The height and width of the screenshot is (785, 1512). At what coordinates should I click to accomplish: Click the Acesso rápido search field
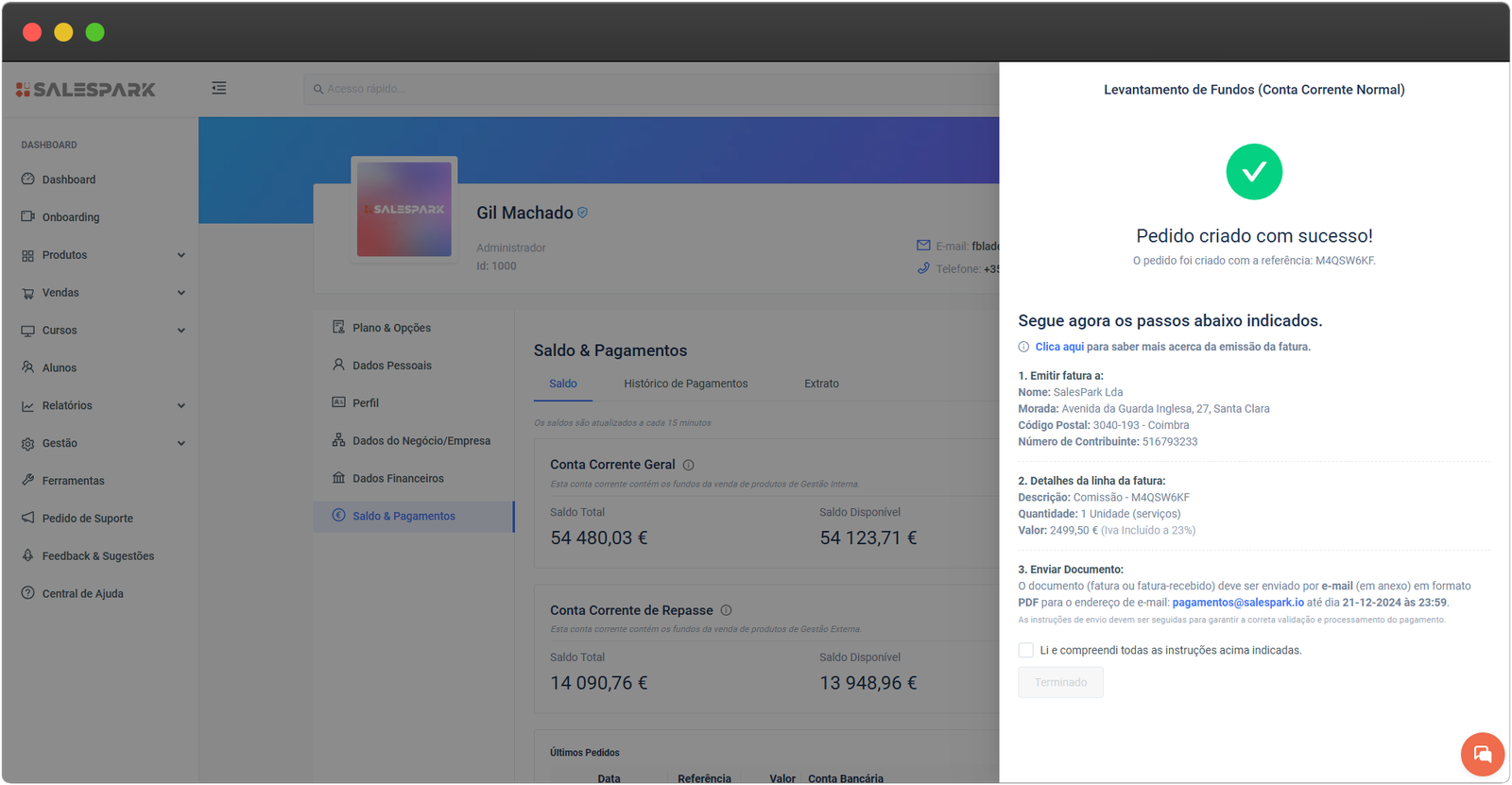[652, 89]
